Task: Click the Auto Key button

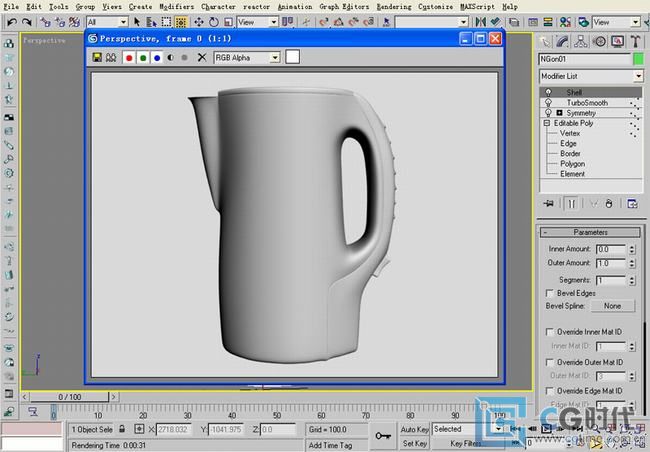Action: [414, 429]
